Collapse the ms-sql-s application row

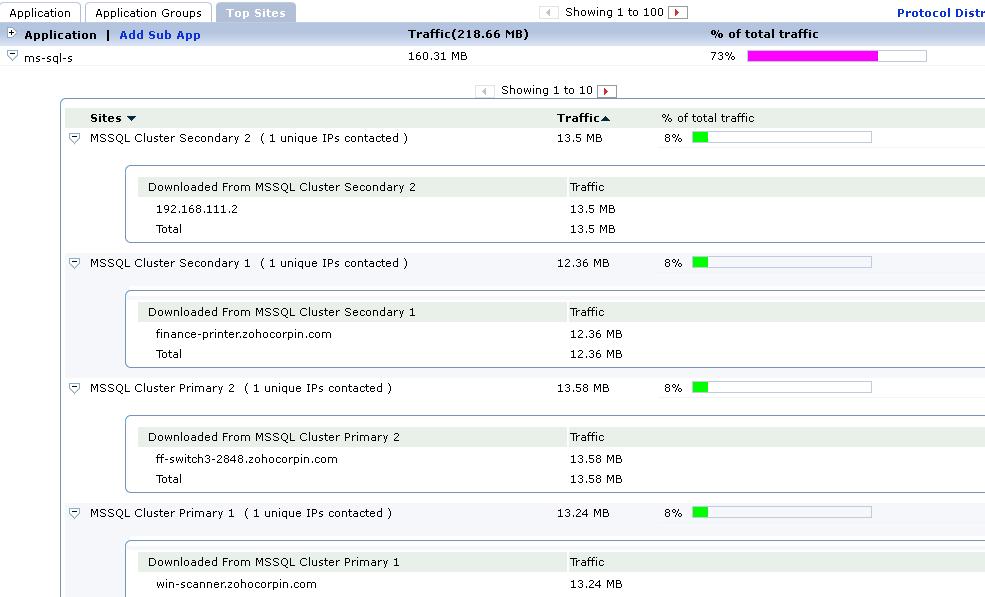coord(12,56)
